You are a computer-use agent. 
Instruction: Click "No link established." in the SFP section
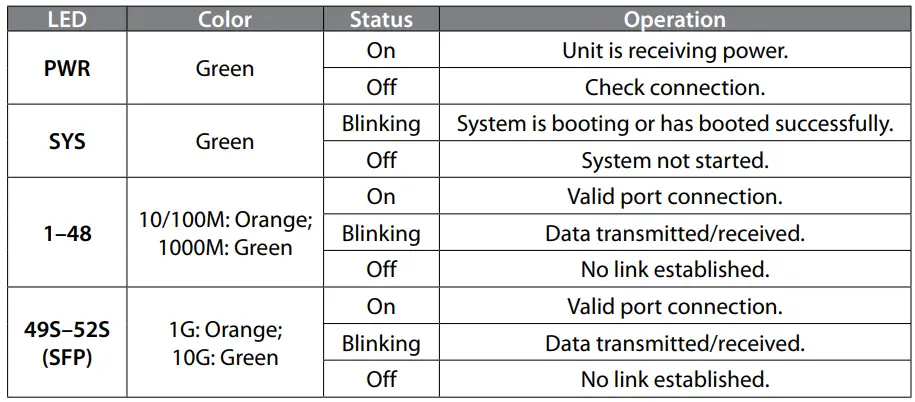[x=674, y=380]
